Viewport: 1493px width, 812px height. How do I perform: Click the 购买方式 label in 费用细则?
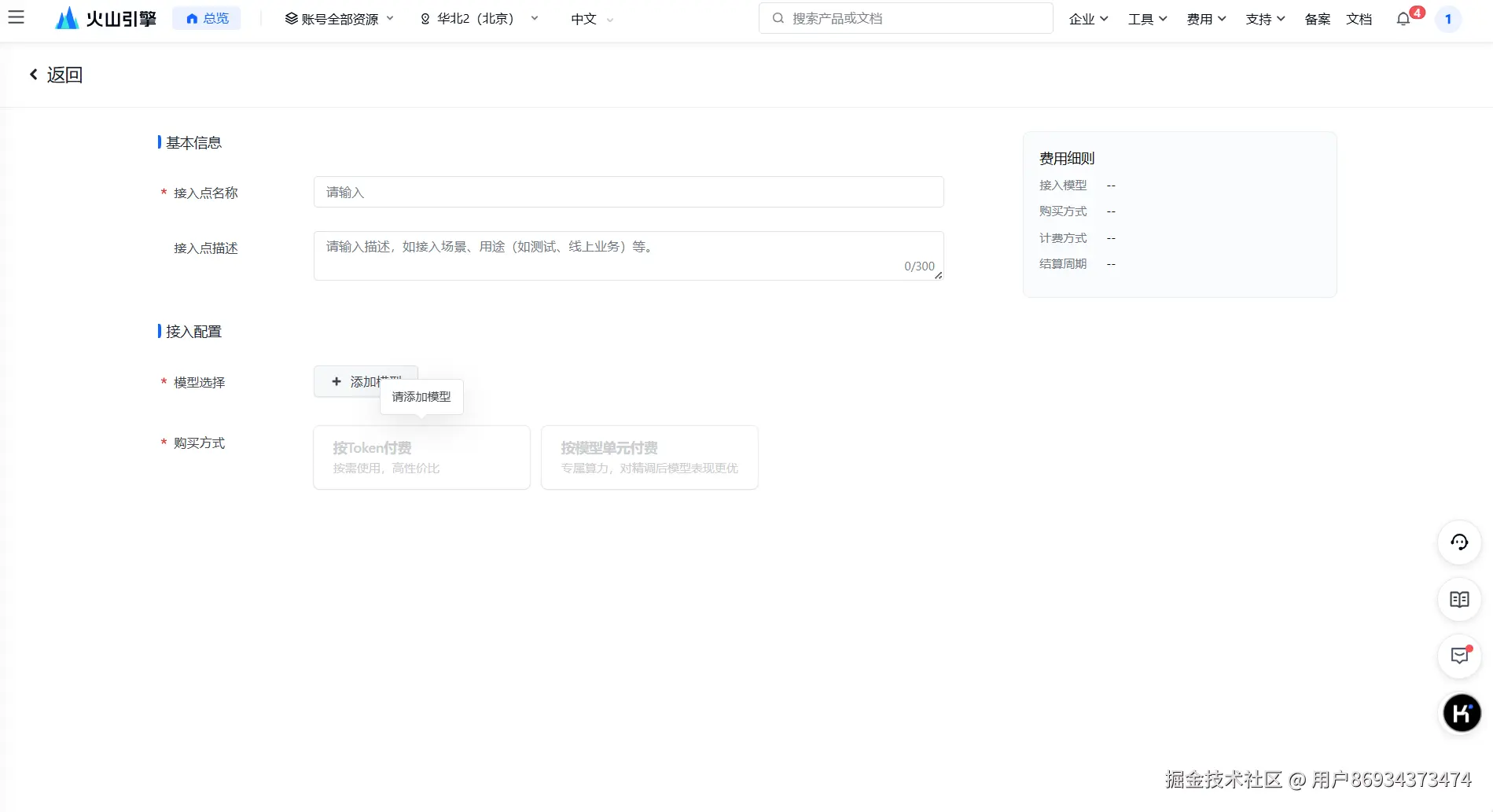1063,211
